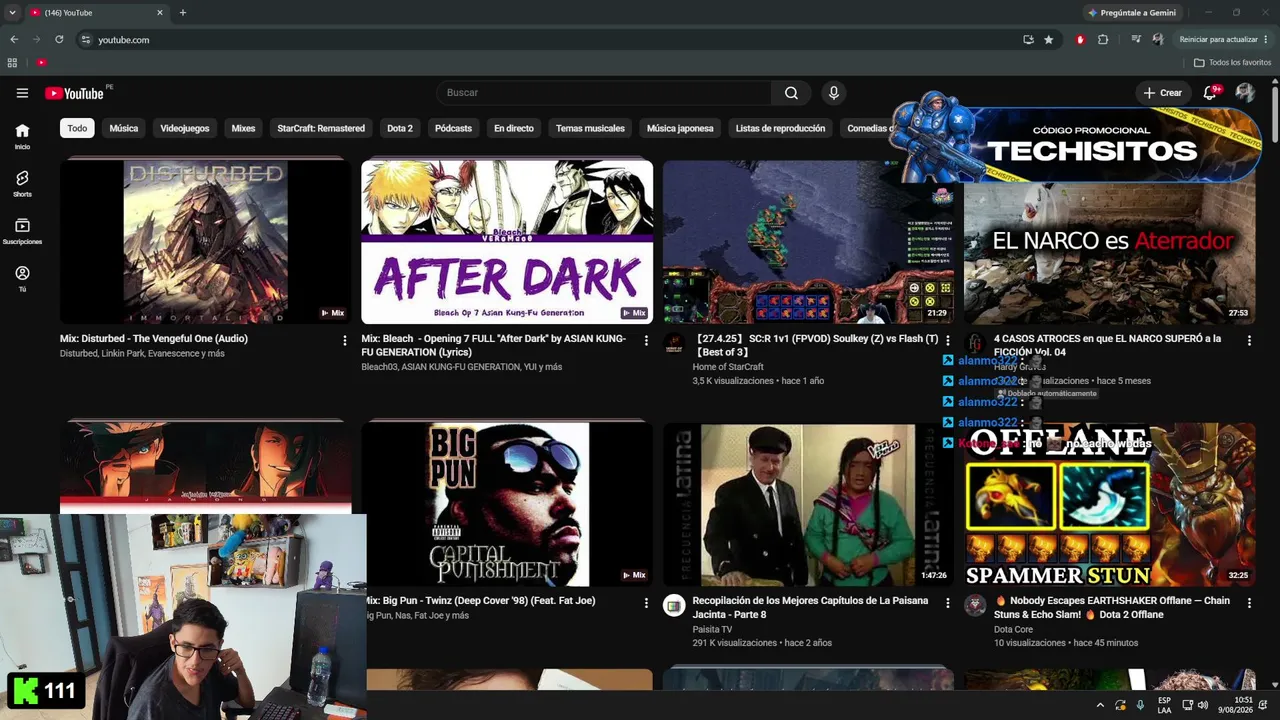Open Dota Core channel name link
The height and width of the screenshot is (720, 1280).
pos(1013,630)
